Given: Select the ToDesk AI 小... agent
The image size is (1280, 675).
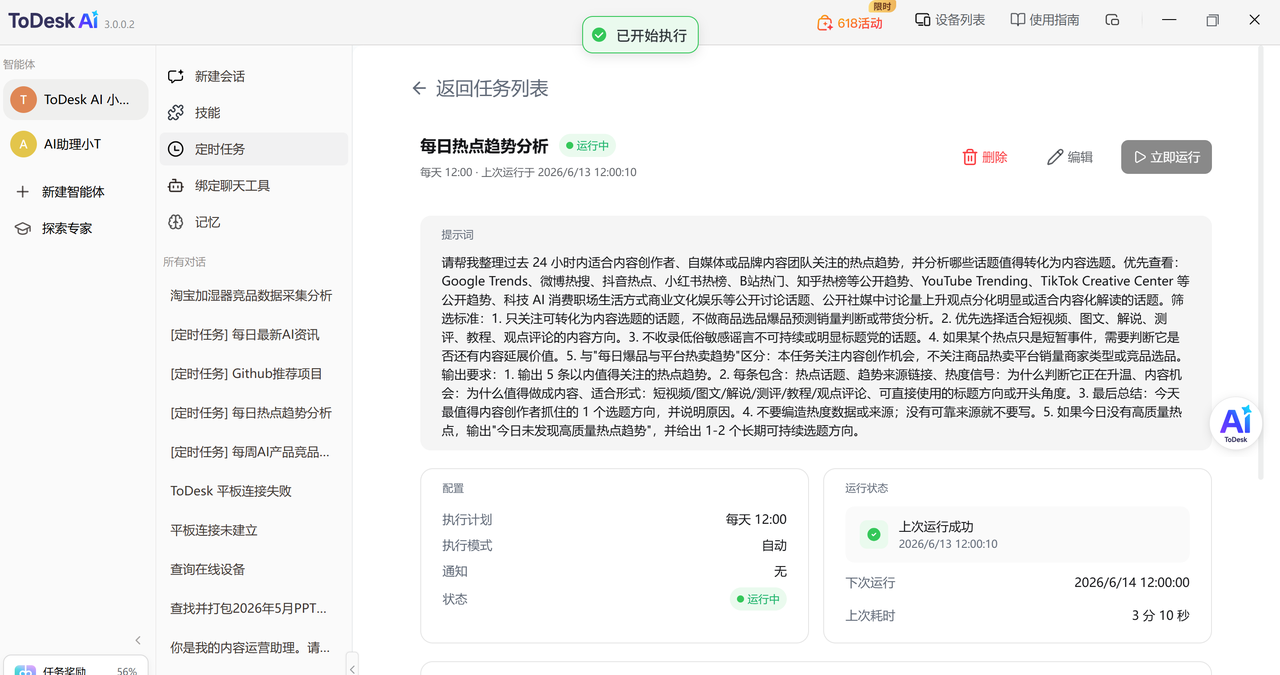Looking at the screenshot, I should [75, 100].
